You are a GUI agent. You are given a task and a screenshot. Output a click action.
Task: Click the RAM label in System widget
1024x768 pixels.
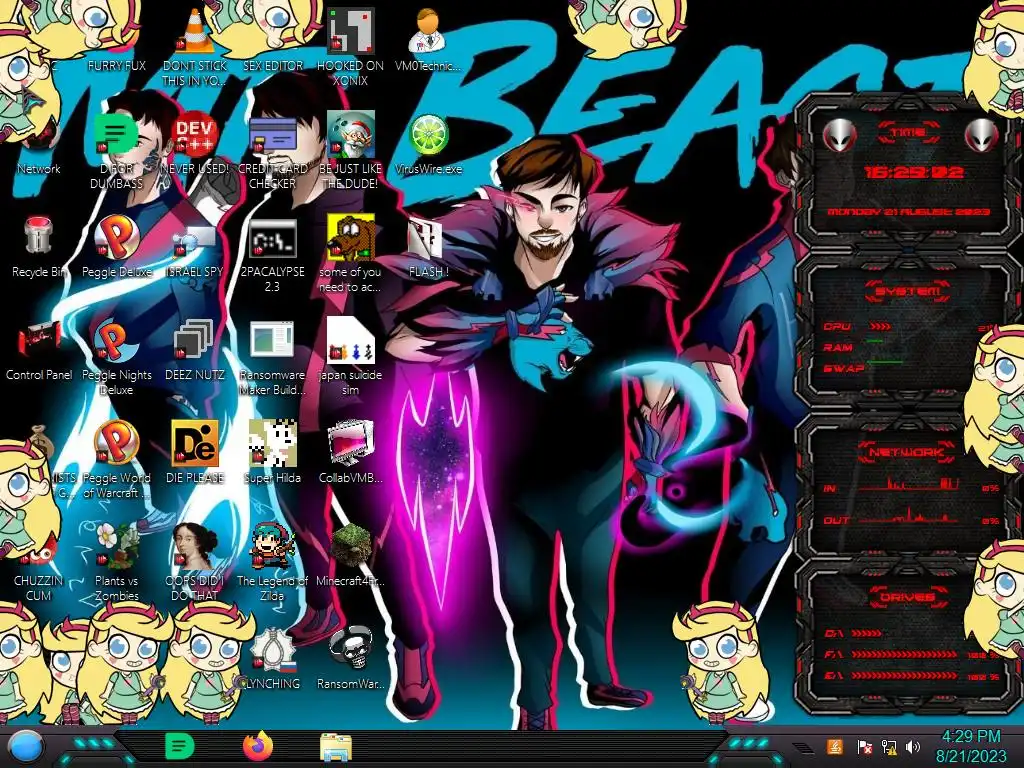(x=838, y=347)
